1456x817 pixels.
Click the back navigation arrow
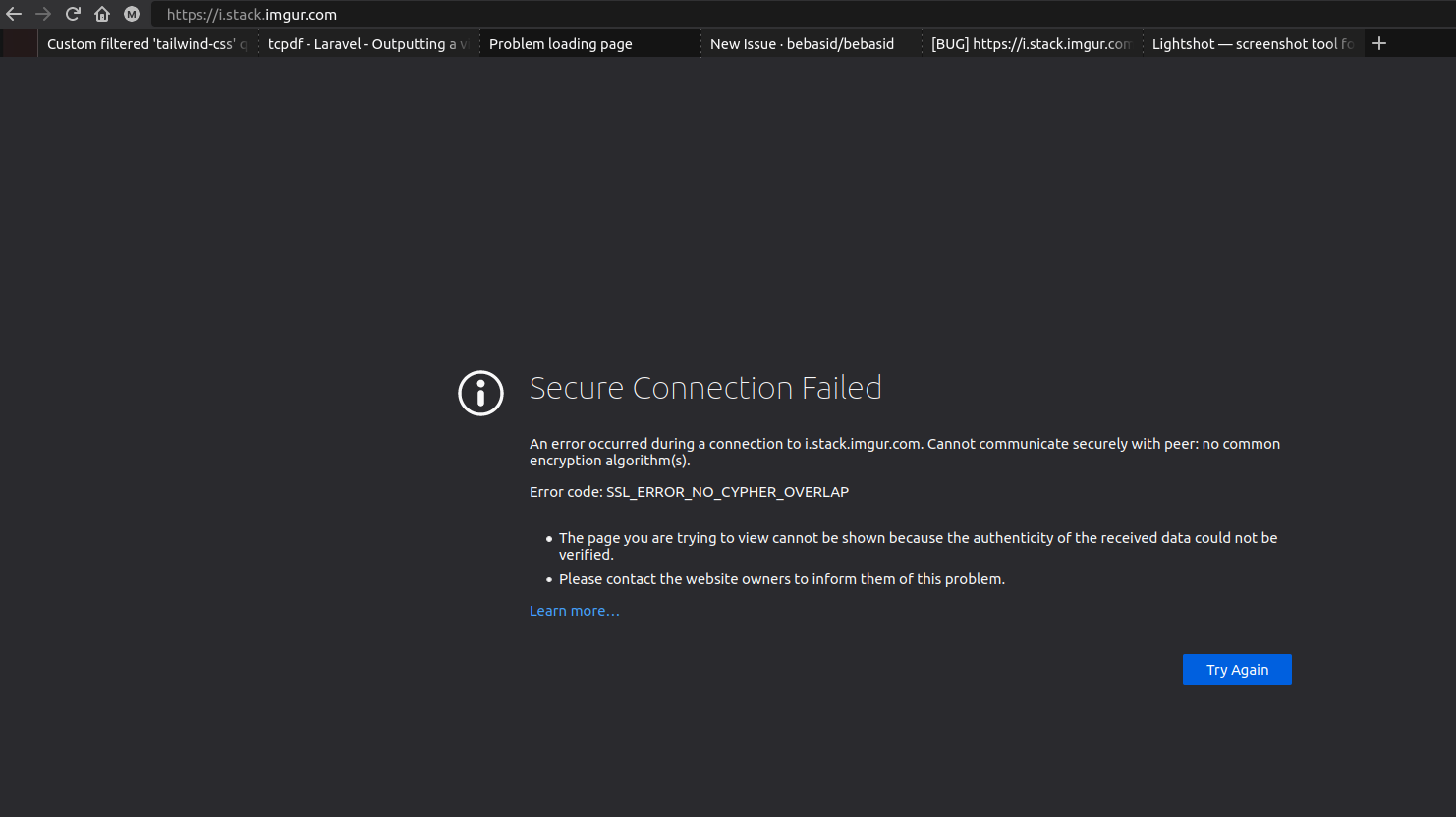pos(14,14)
